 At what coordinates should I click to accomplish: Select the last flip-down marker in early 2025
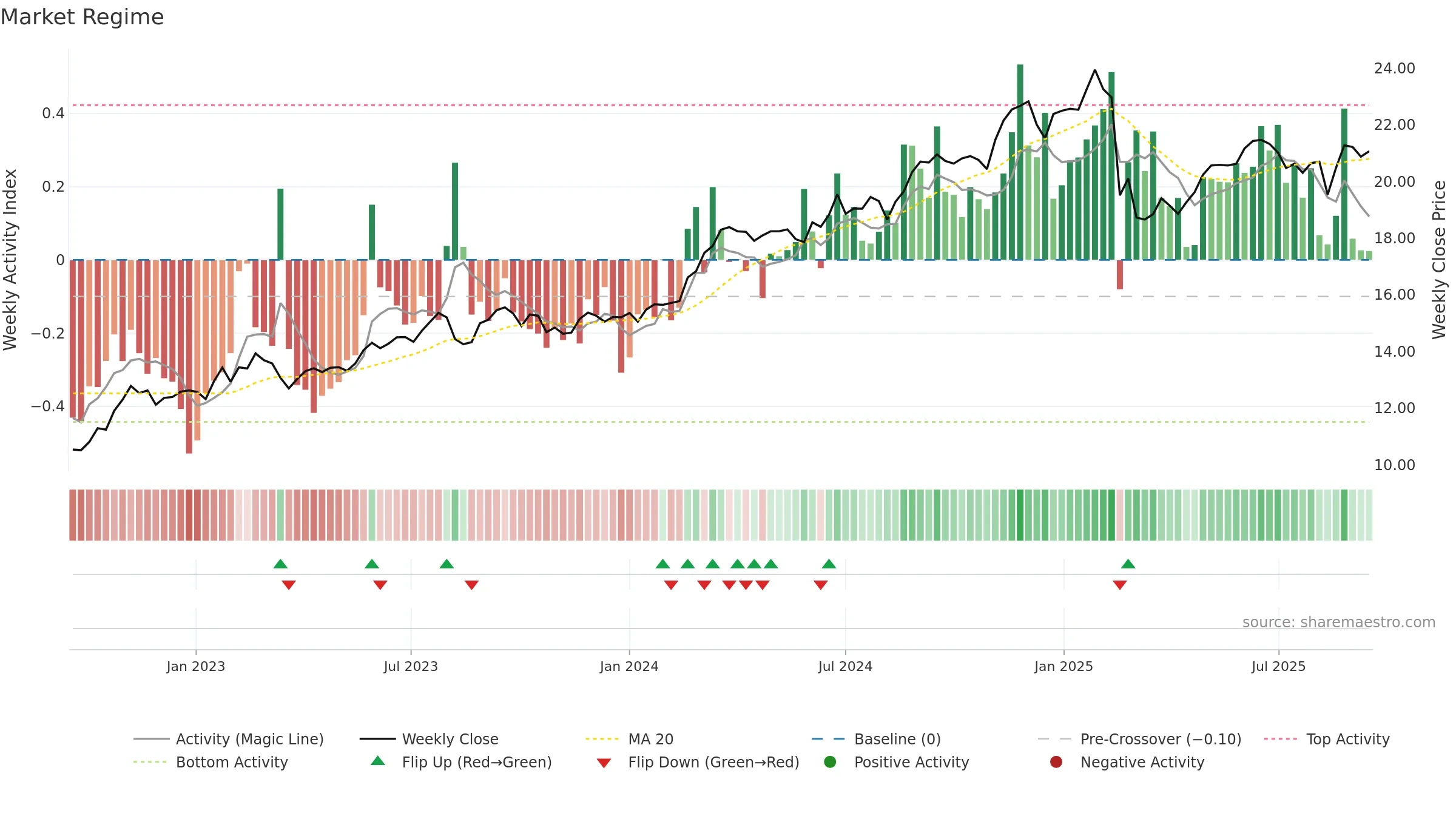pyautogui.click(x=1120, y=585)
